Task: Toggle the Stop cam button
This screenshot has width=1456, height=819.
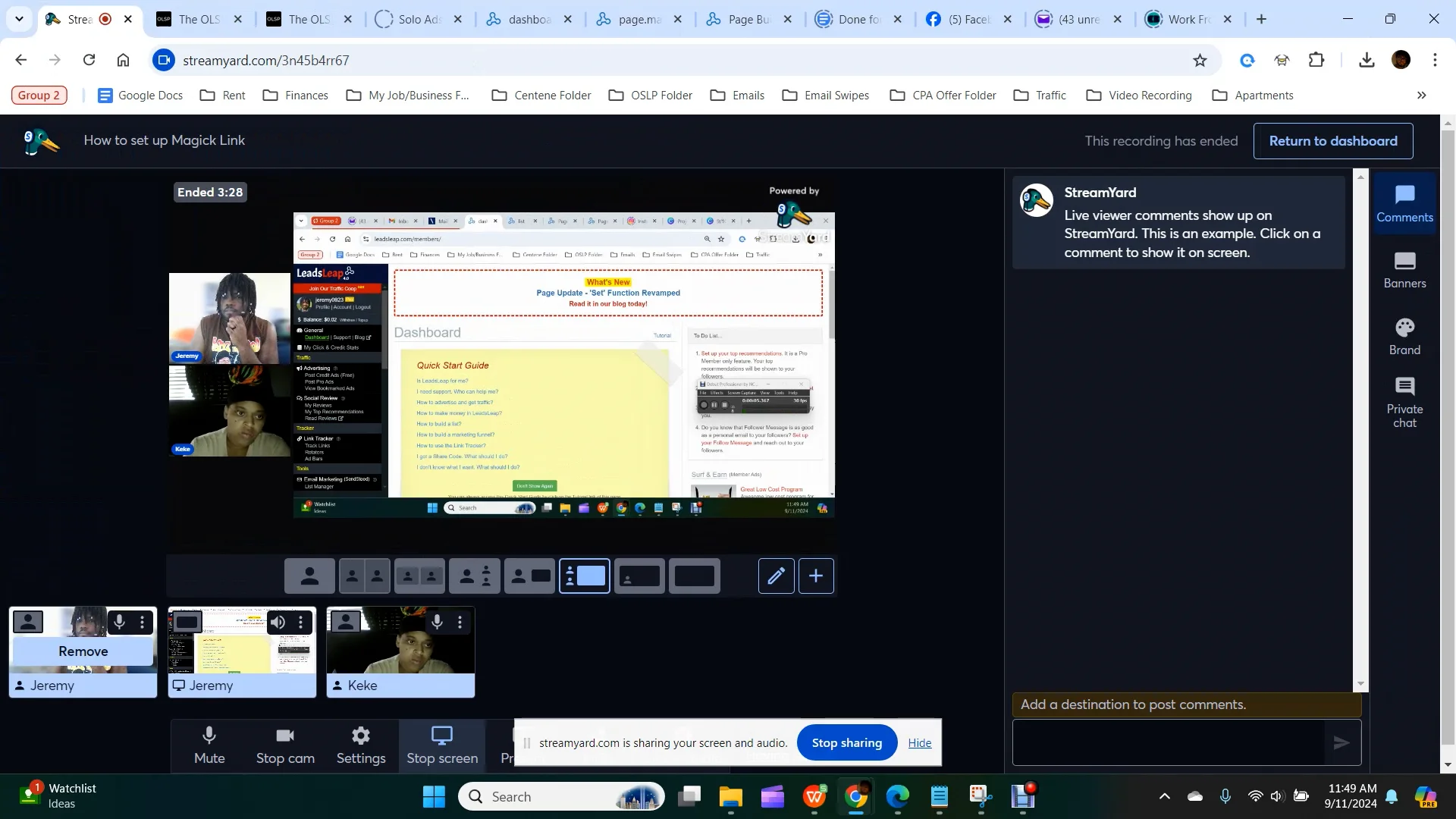Action: (x=285, y=745)
